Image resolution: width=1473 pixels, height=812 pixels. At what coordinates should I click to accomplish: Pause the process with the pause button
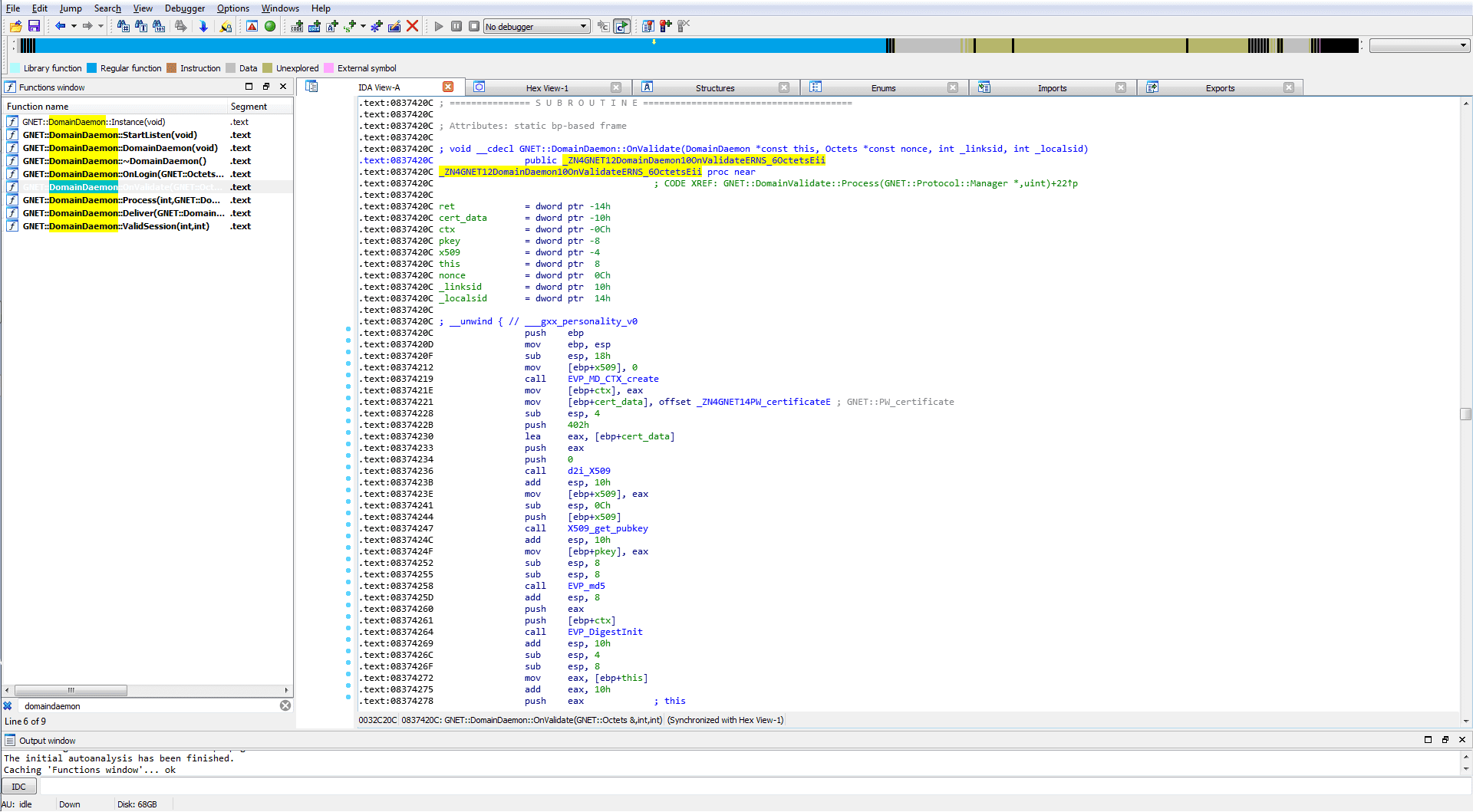tap(456, 26)
